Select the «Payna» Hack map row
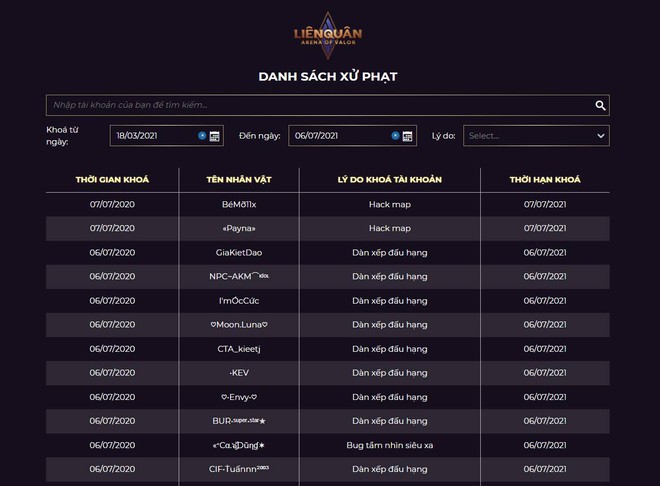The width and height of the screenshot is (660, 486). 328,228
